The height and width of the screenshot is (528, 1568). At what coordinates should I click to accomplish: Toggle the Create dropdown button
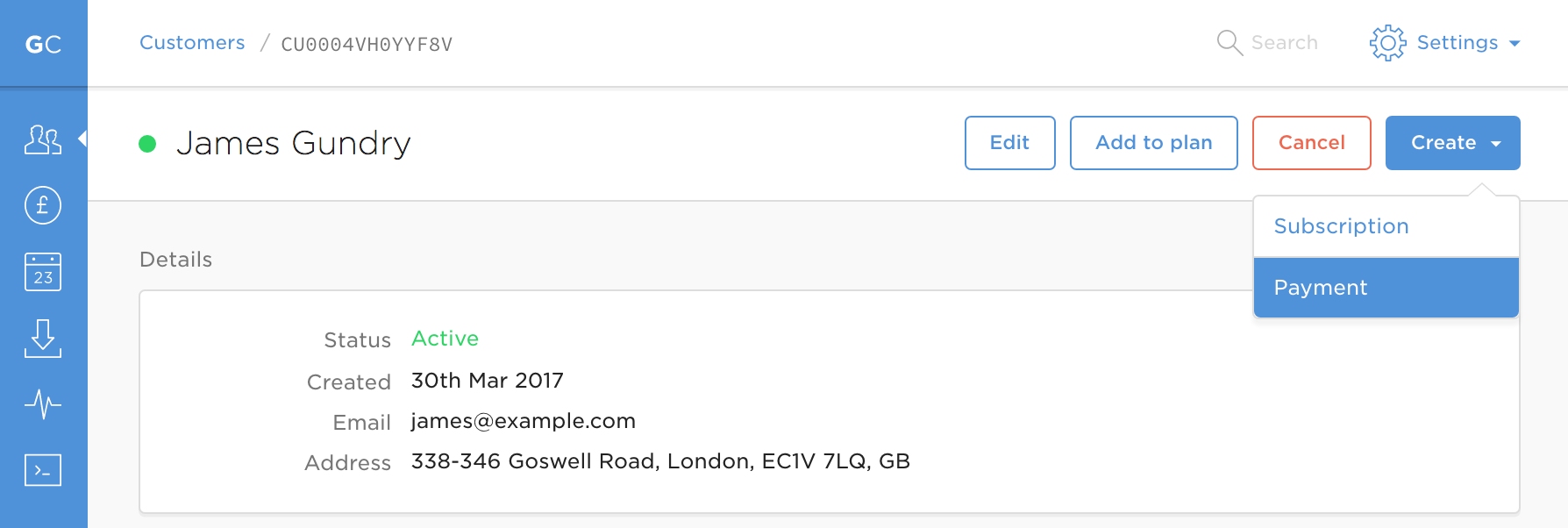[1452, 143]
